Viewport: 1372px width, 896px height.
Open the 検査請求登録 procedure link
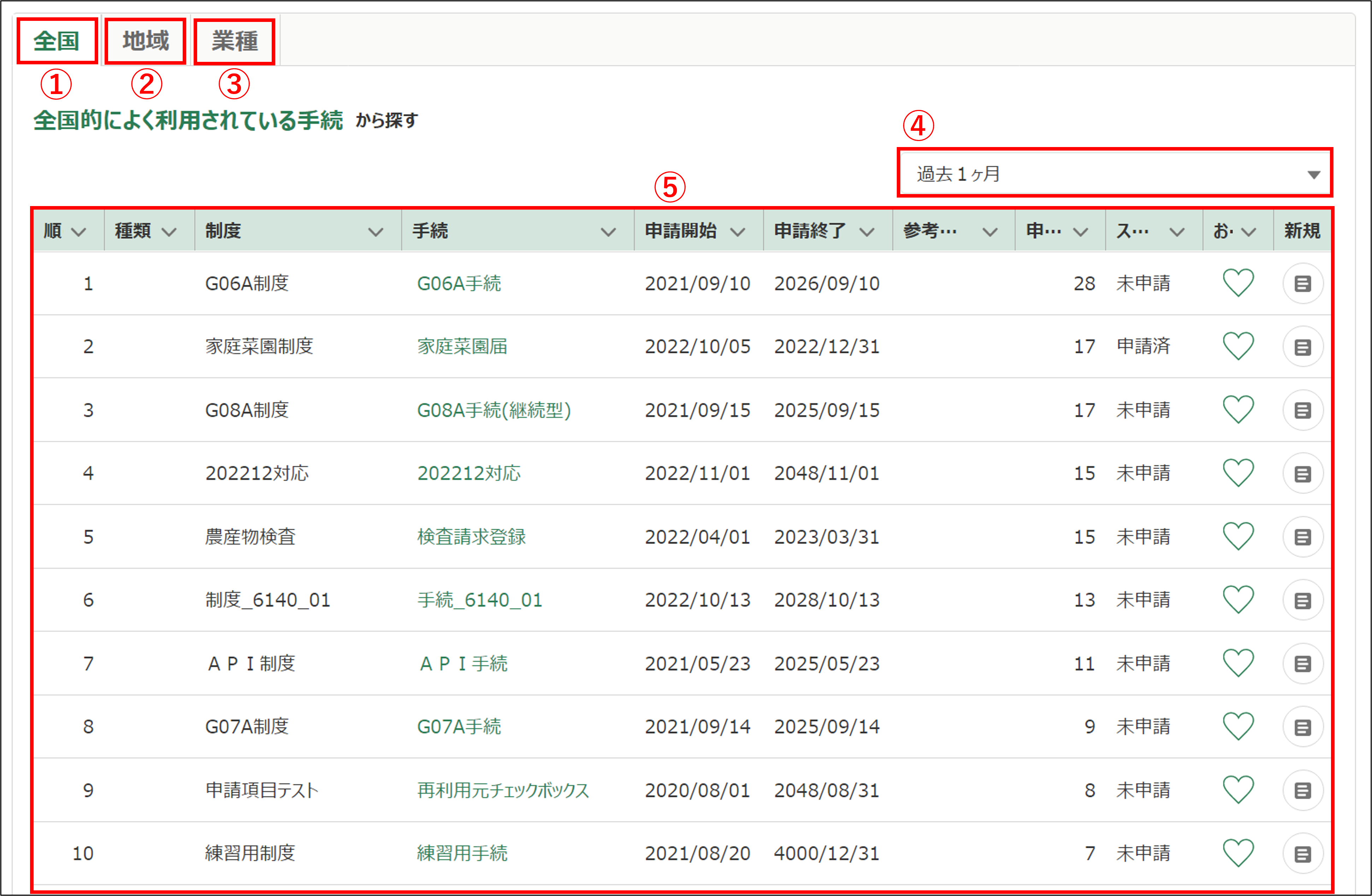pos(471,537)
